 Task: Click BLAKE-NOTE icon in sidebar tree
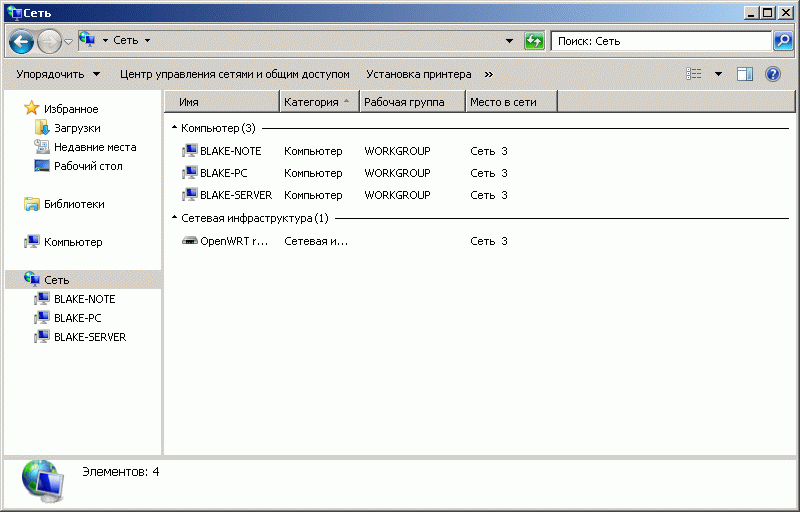point(42,298)
